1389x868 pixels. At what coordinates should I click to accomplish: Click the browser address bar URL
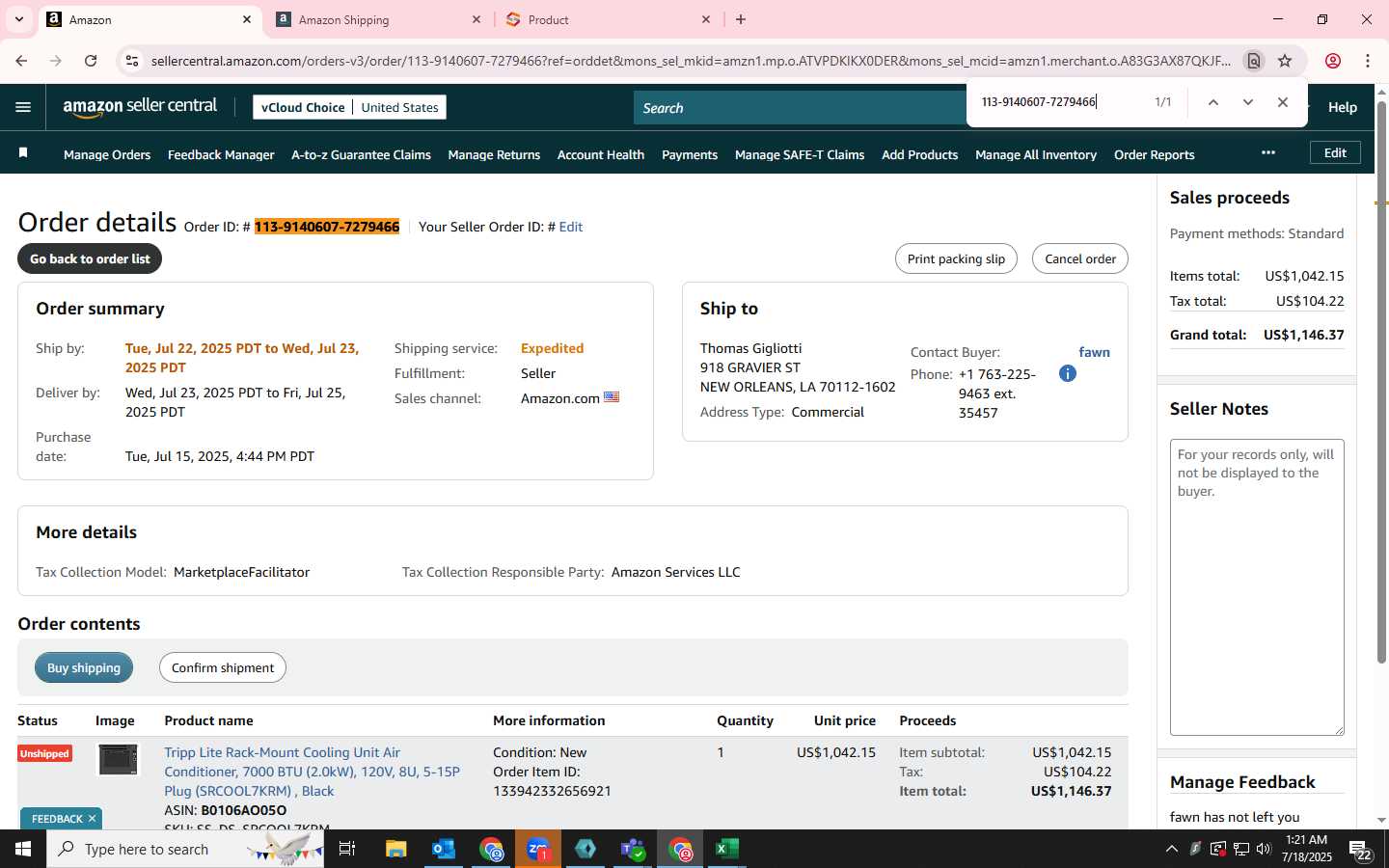coord(691,61)
